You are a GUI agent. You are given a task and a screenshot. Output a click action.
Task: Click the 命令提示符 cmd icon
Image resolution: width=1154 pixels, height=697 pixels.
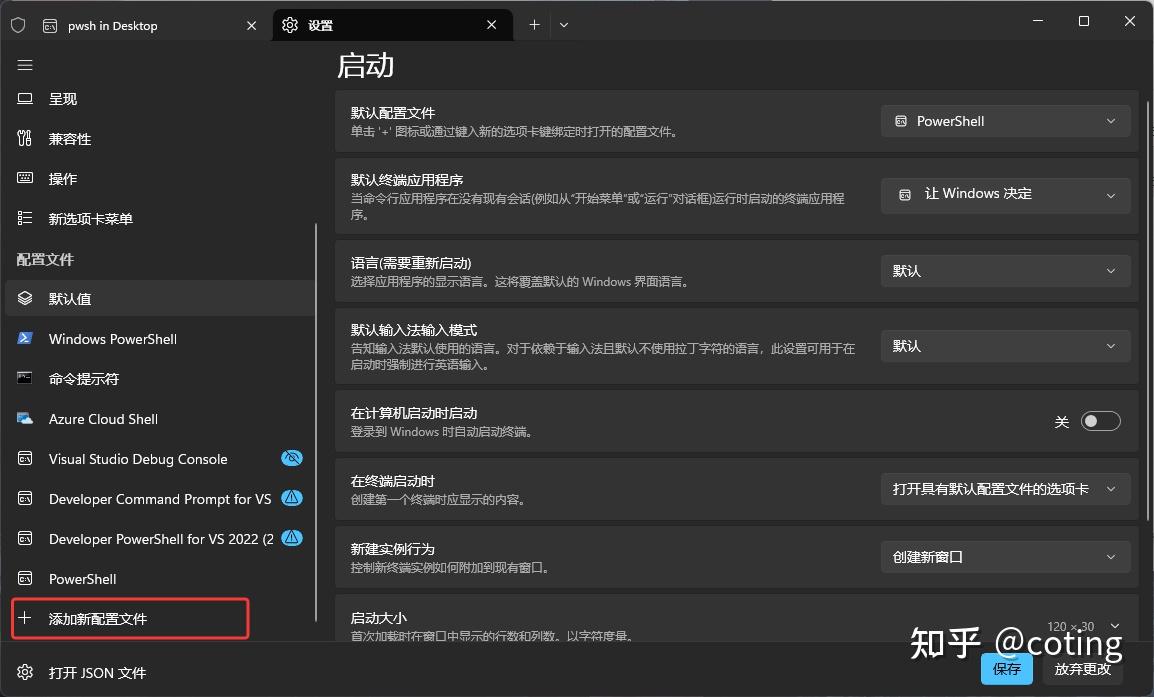(25, 378)
